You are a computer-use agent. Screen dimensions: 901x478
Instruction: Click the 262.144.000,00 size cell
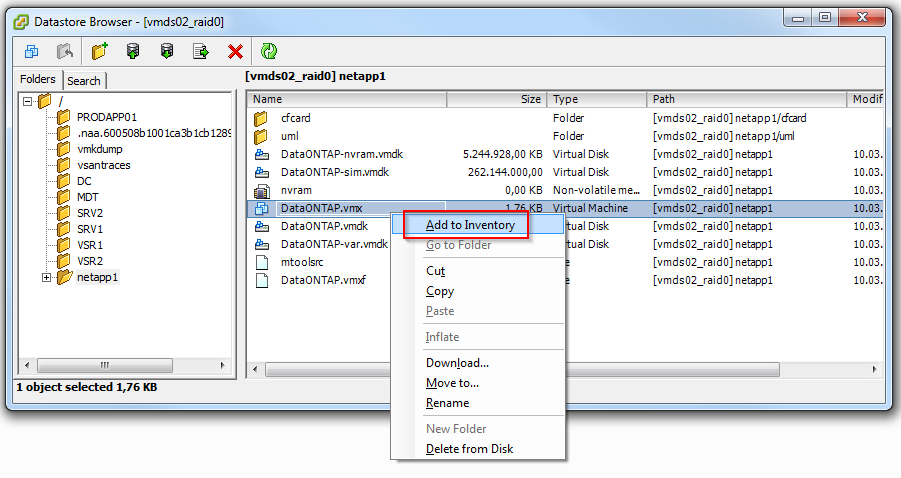[x=505, y=172]
